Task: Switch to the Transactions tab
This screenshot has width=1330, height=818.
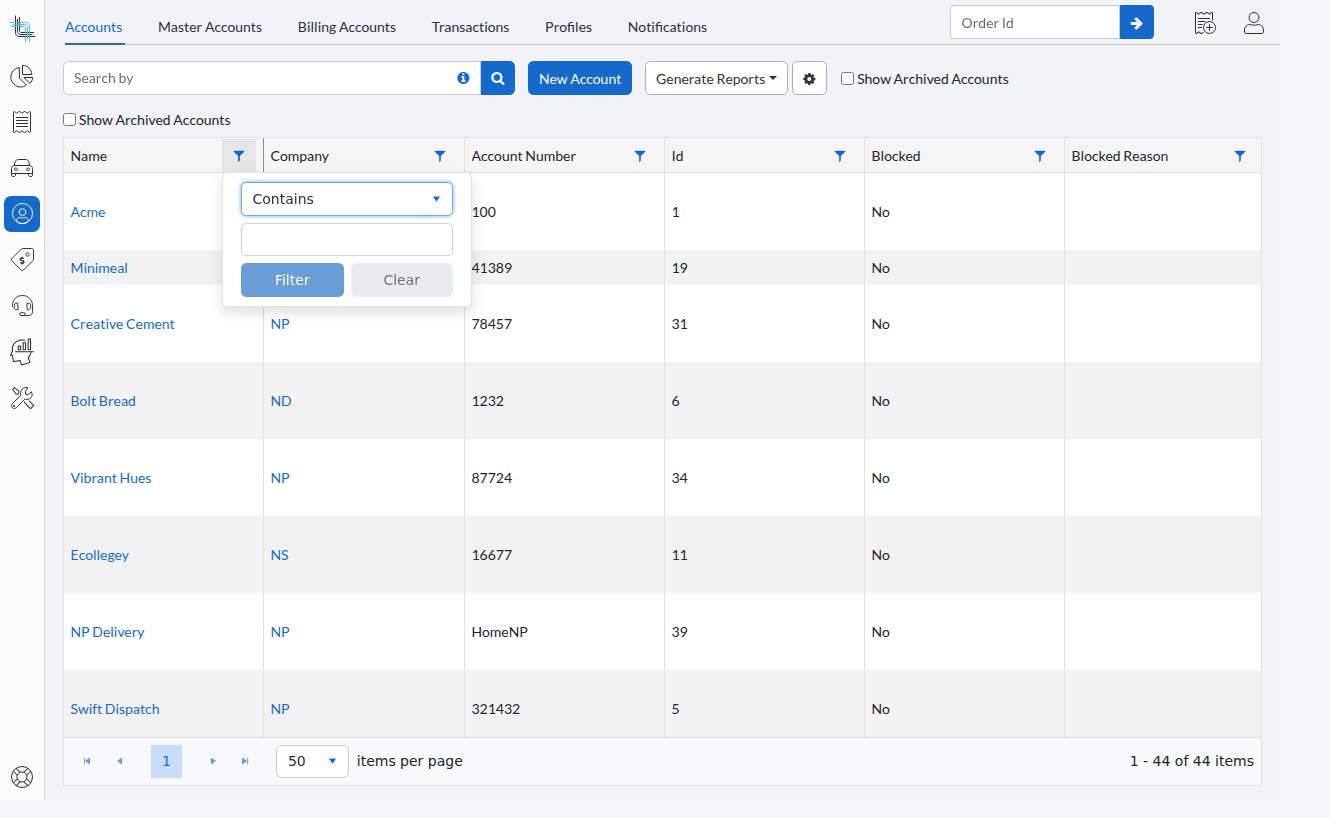Action: pos(470,27)
